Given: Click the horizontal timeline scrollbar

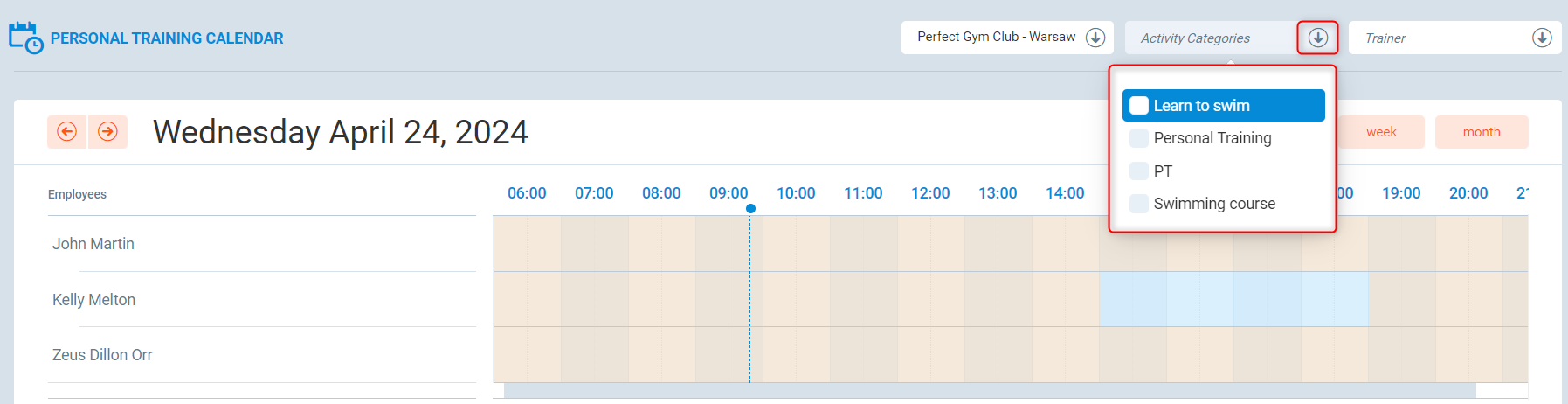Looking at the screenshot, I should (989, 390).
